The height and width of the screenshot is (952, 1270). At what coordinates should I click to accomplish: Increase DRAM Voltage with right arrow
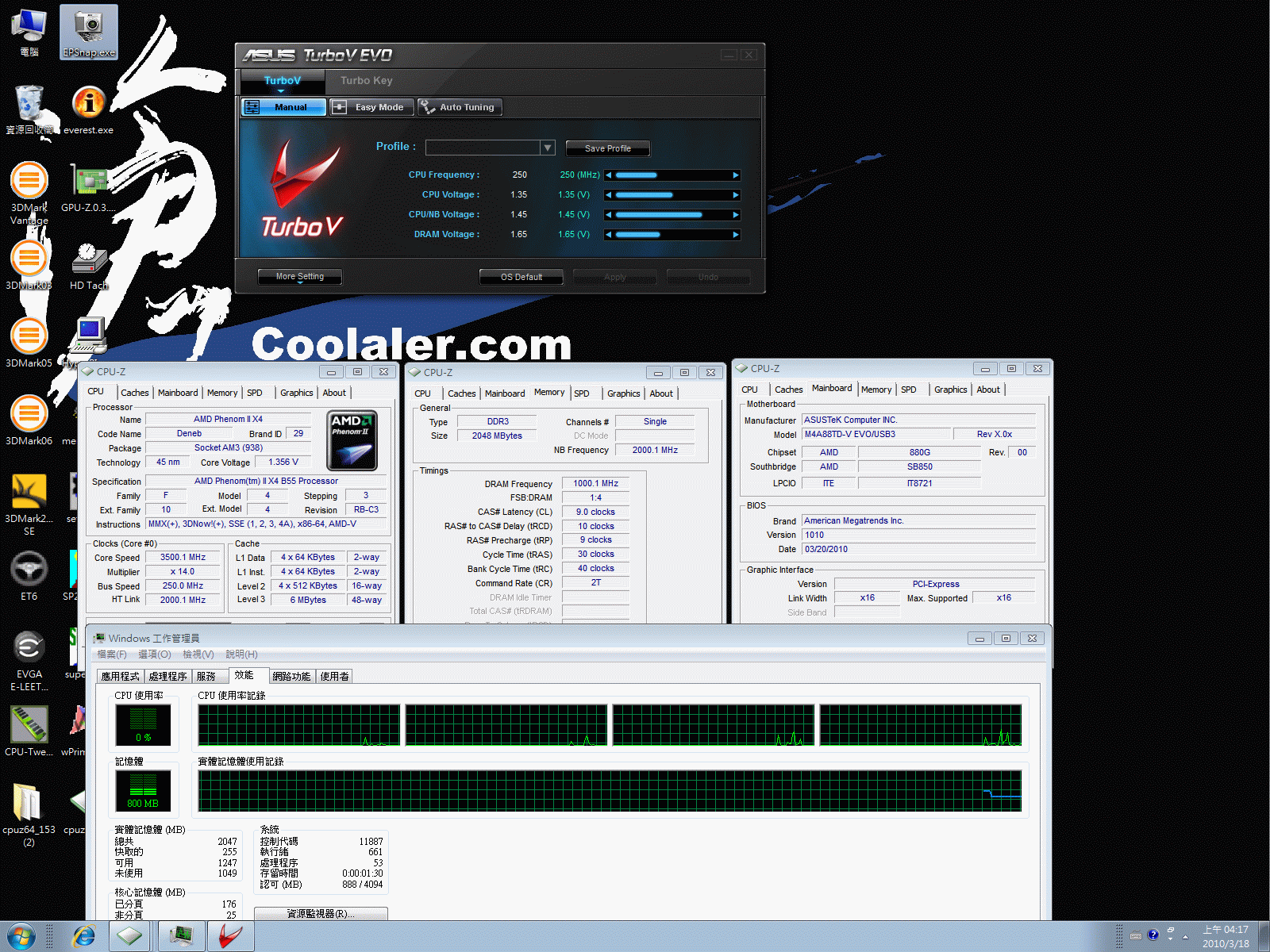click(736, 235)
